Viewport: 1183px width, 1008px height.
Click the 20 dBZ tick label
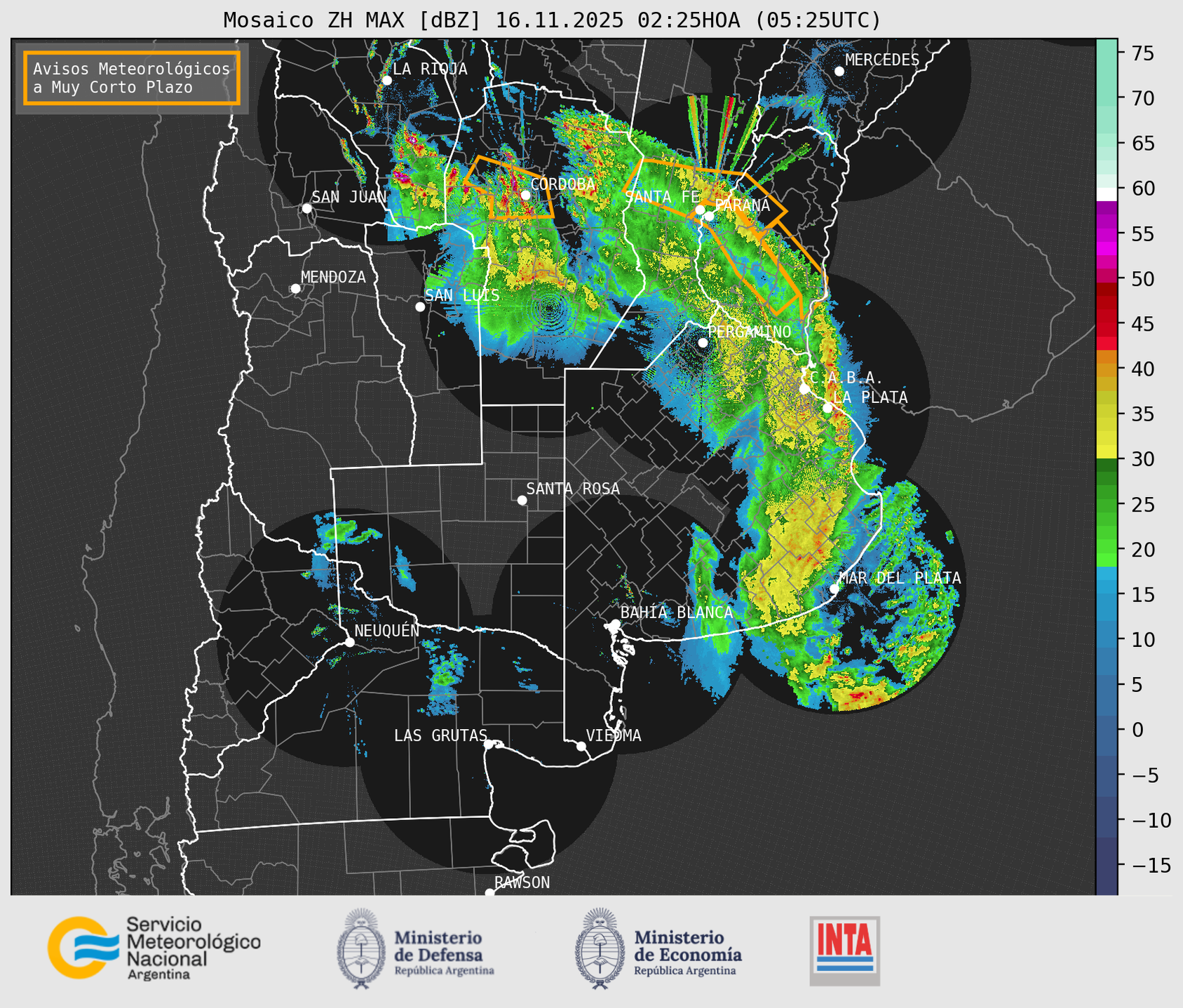[1142, 550]
